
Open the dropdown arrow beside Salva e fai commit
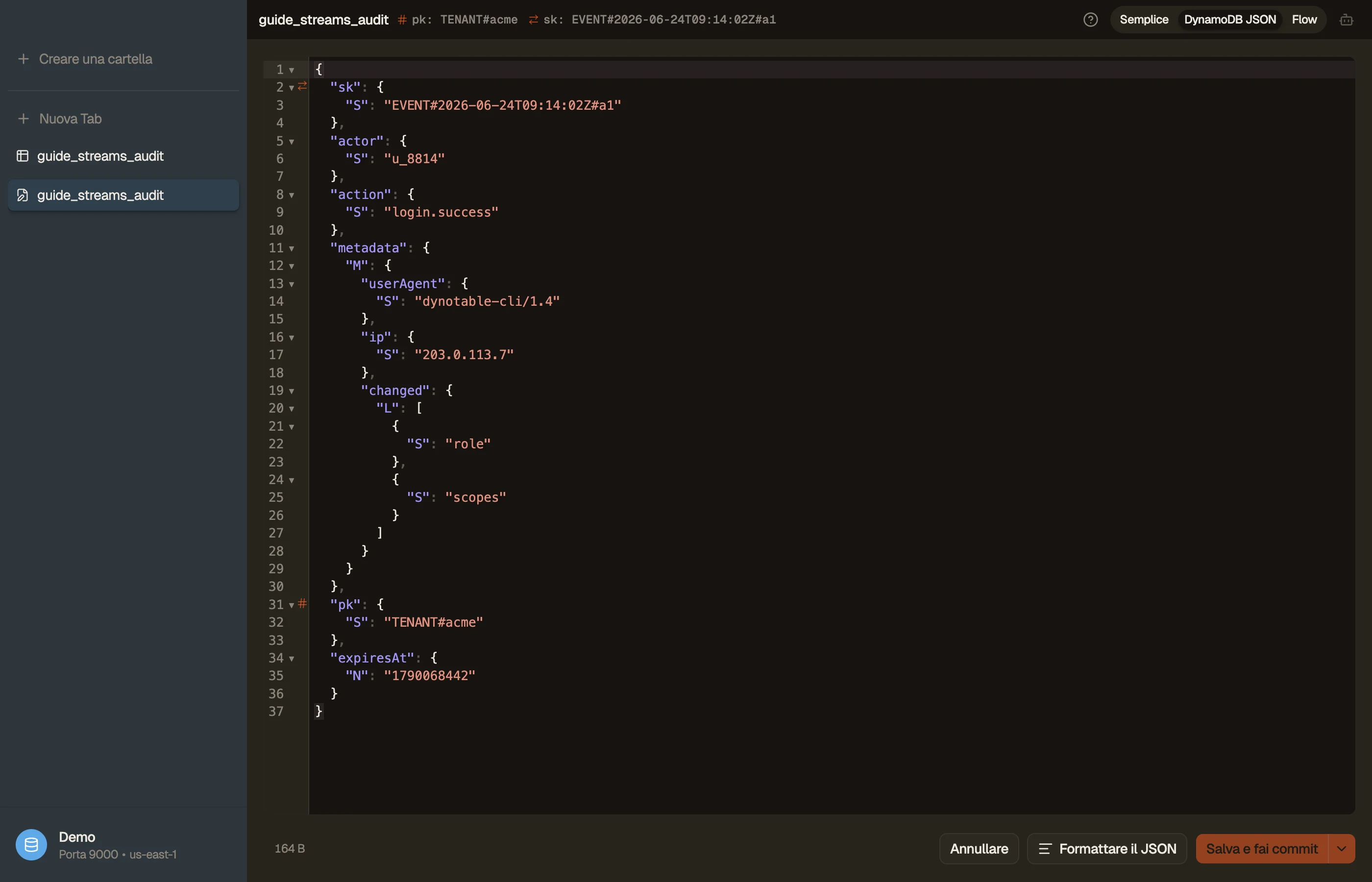click(1342, 849)
